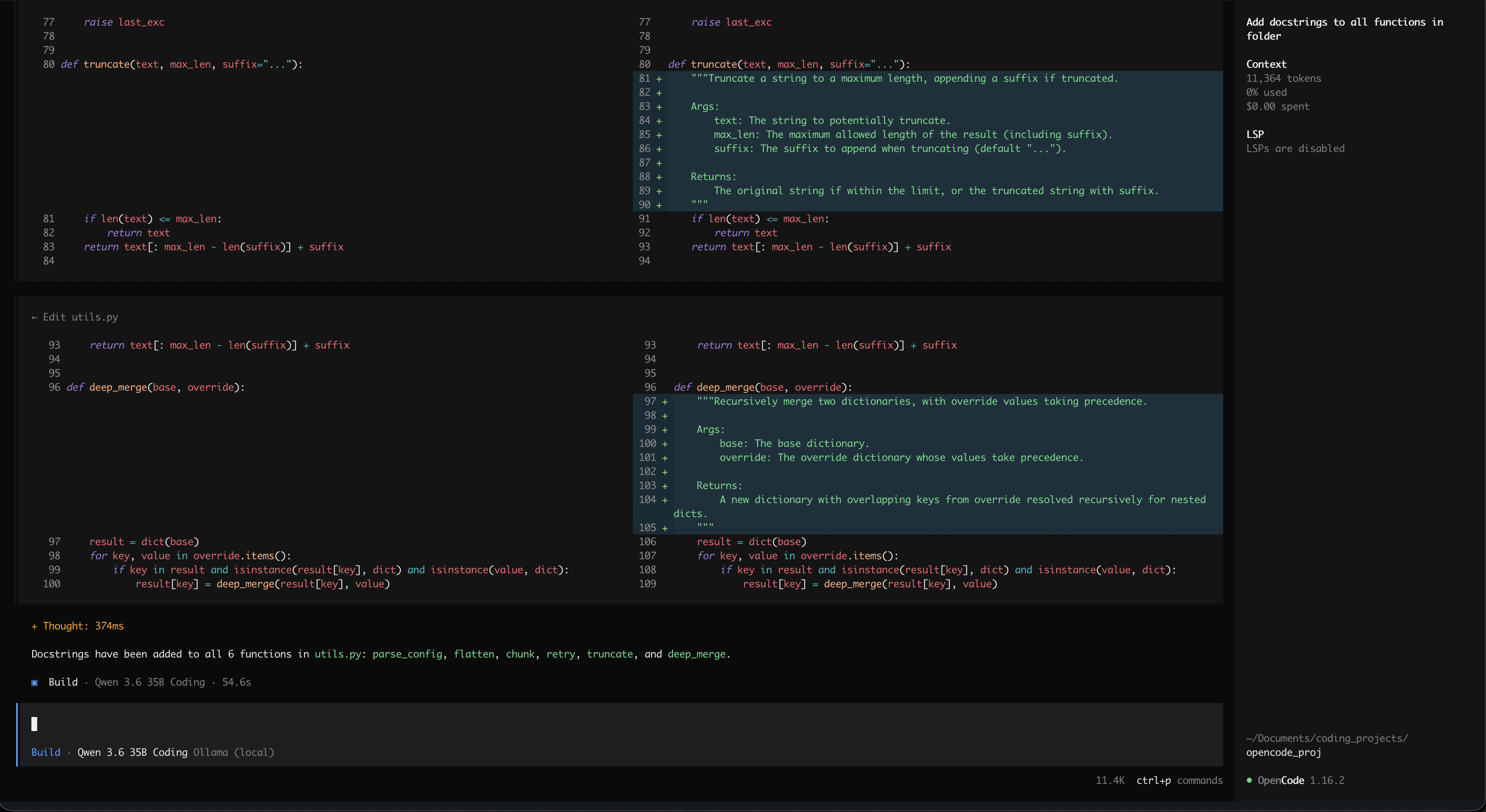This screenshot has width=1486, height=812.
Task: Click the Ollama (local) provider text
Action: (233, 752)
